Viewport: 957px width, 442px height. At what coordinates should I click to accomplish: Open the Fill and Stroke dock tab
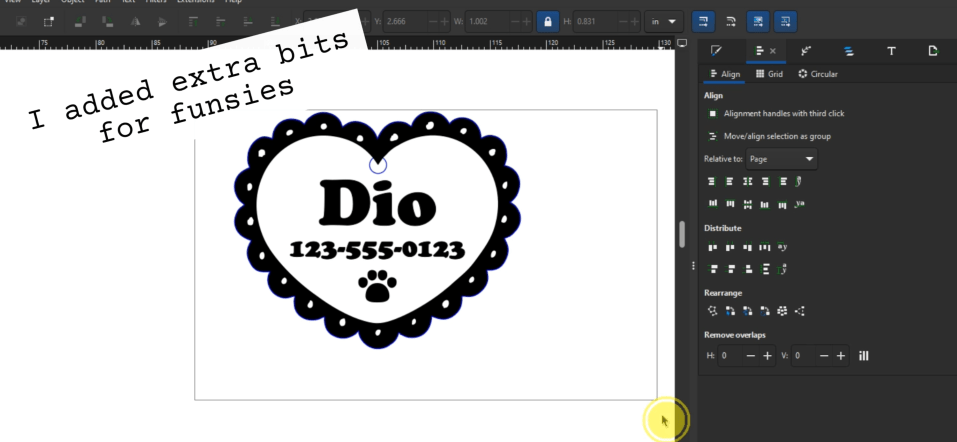[716, 49]
